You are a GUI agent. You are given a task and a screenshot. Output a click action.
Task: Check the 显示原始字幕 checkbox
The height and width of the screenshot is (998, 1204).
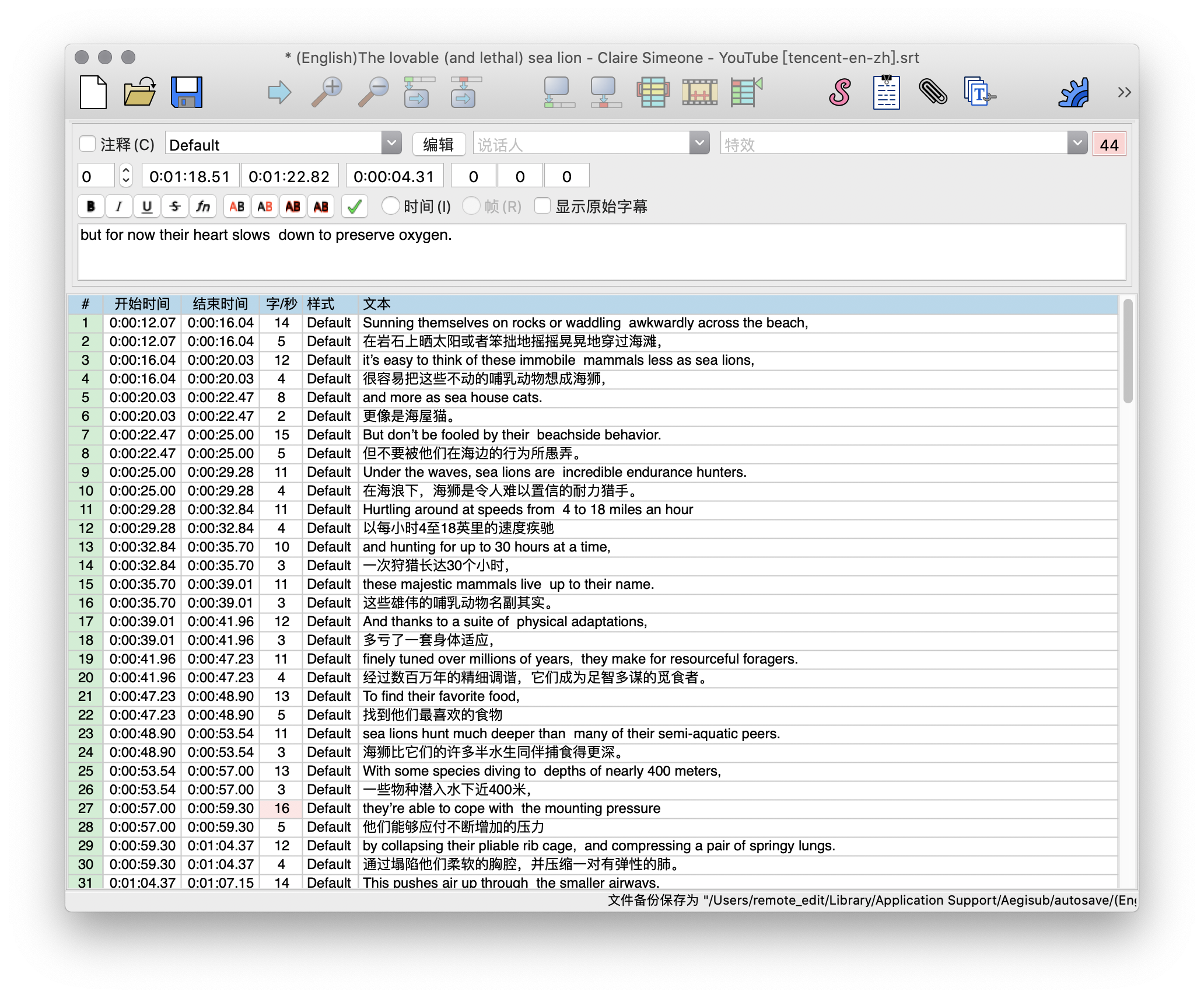click(x=542, y=206)
